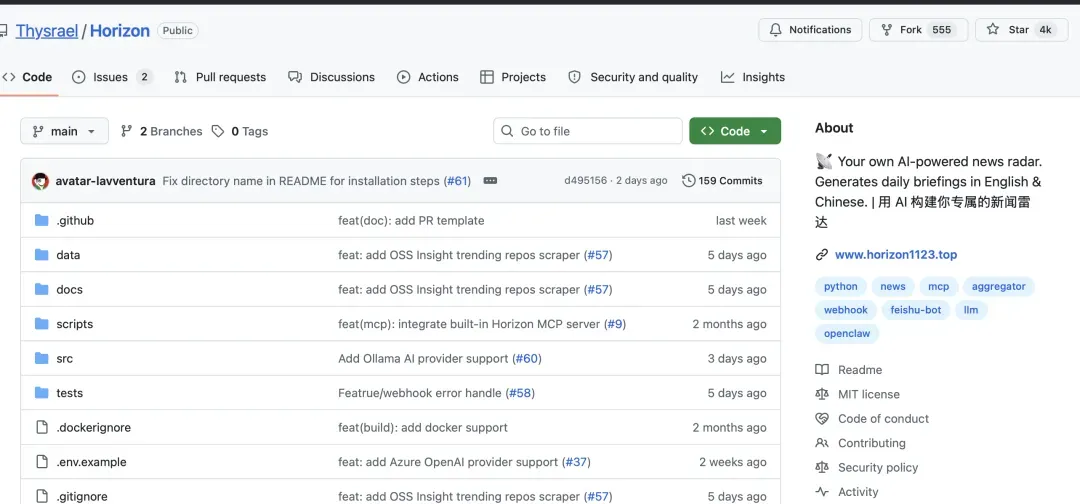The image size is (1080, 504).
Task: Select the Code tab
Action: pyautogui.click(x=28, y=77)
